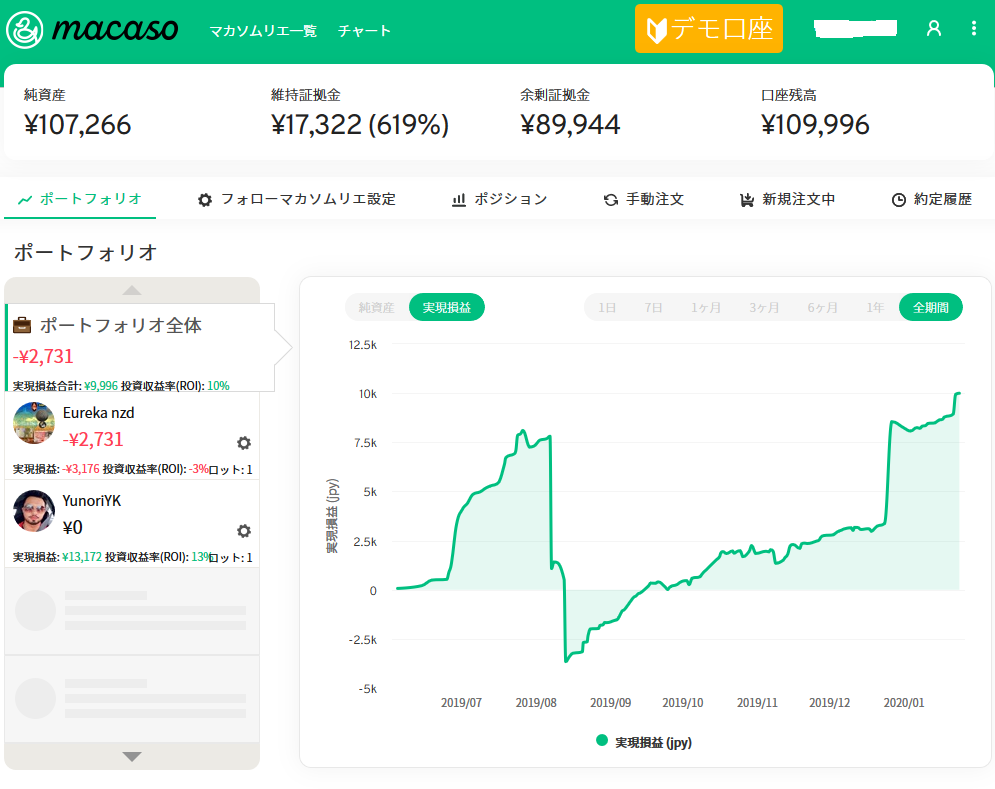Go to the 約定履歴 tab
Screen dimensions: 995x789
(932, 199)
